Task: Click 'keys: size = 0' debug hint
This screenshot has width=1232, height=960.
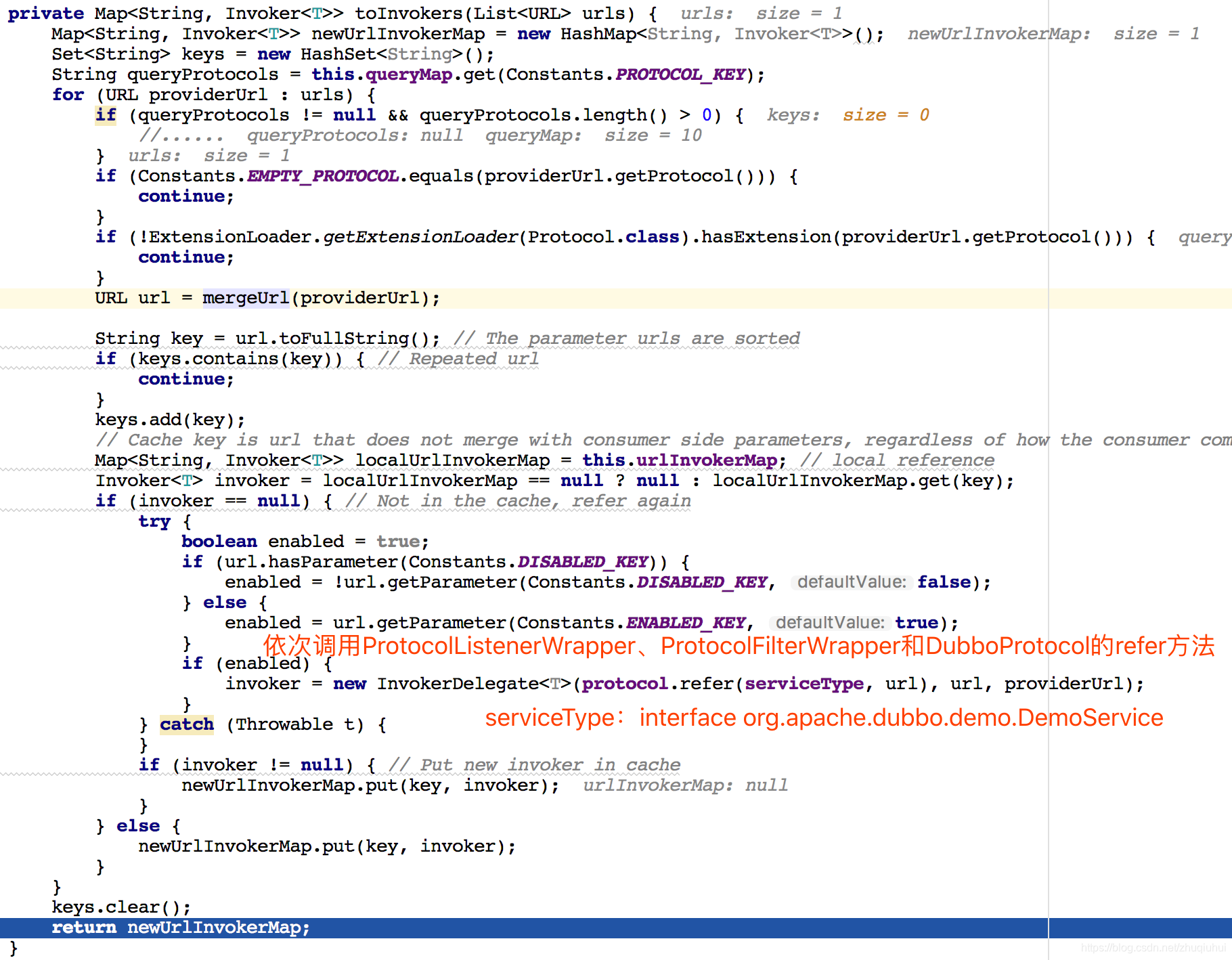Action: point(848,115)
